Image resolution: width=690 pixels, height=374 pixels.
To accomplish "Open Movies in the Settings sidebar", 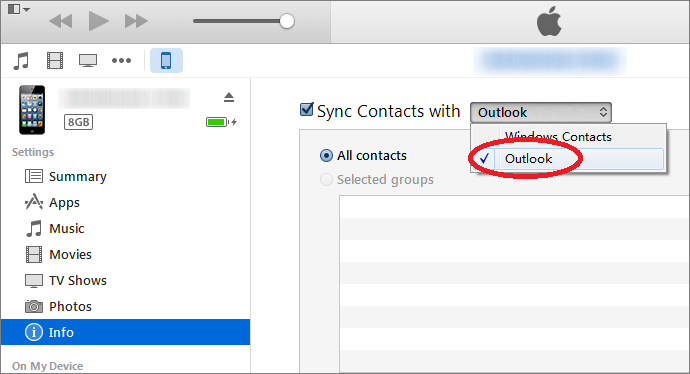I will (125, 254).
